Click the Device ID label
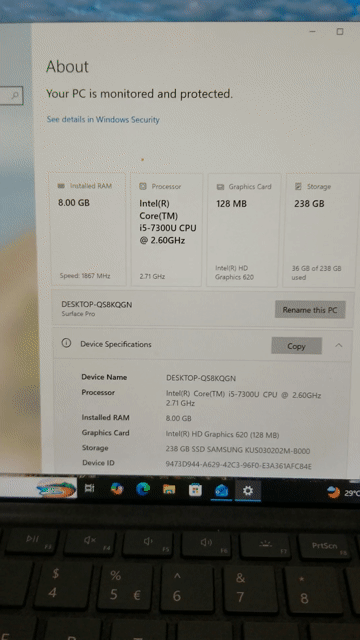The image size is (360, 640). (98, 463)
